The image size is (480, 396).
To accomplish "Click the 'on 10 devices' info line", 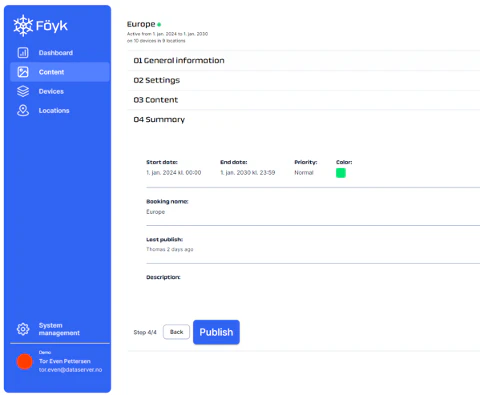I will (x=156, y=41).
